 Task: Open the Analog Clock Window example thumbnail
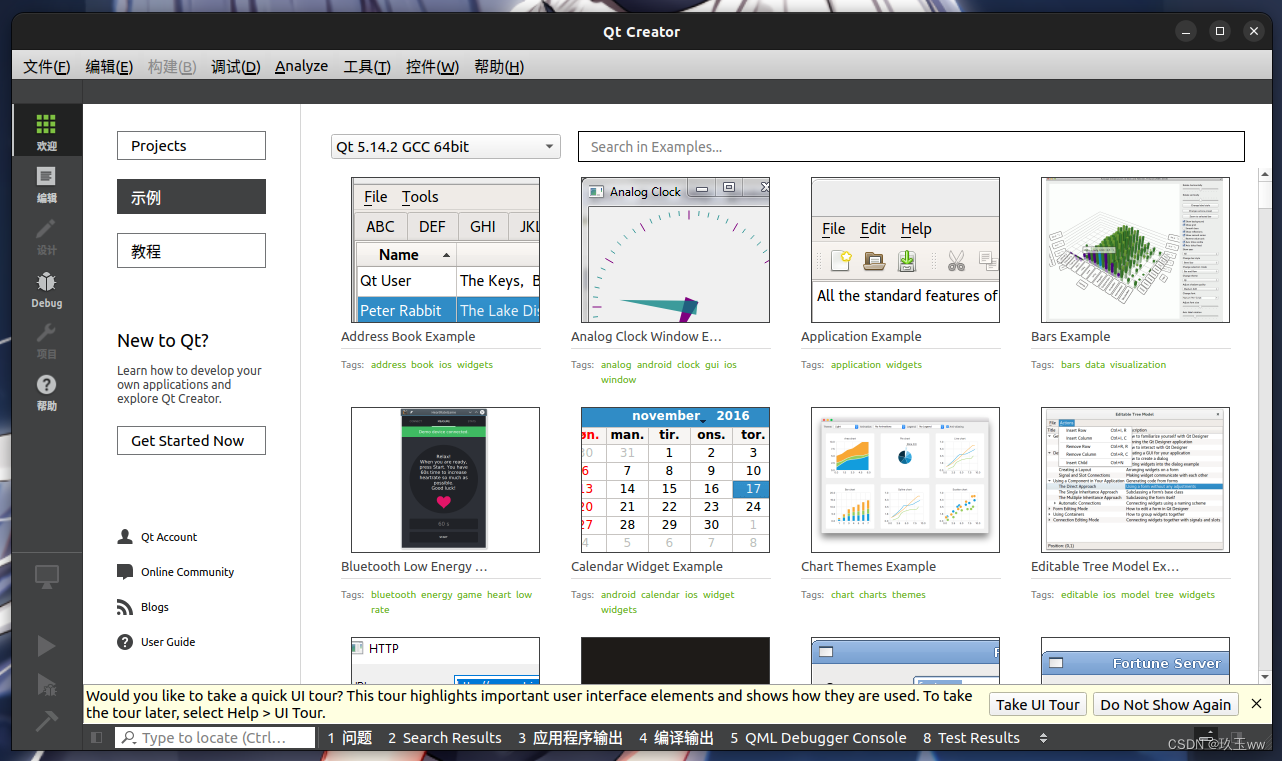click(x=675, y=250)
